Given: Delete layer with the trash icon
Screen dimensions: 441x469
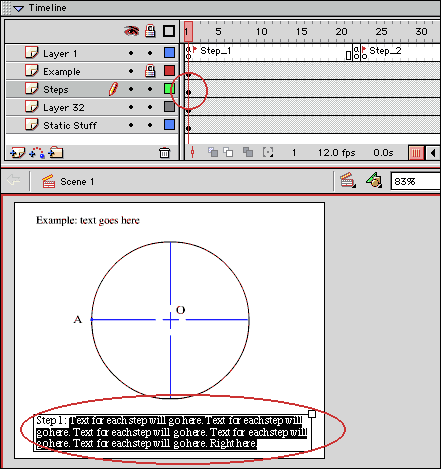Looking at the screenshot, I should click(164, 153).
